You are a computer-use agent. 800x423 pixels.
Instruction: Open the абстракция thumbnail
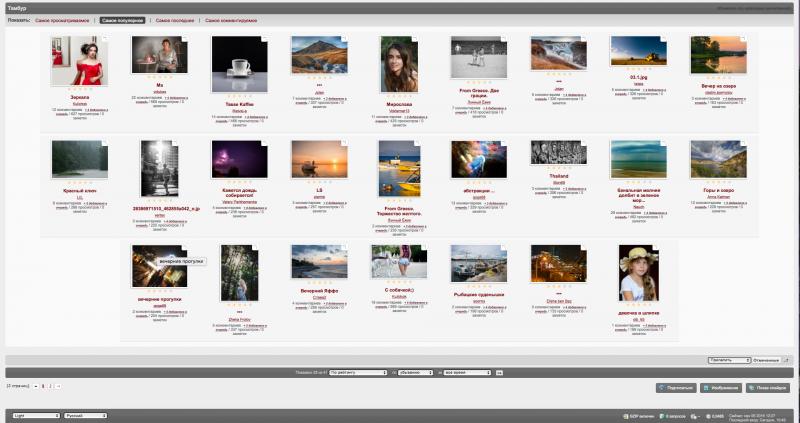479,159
